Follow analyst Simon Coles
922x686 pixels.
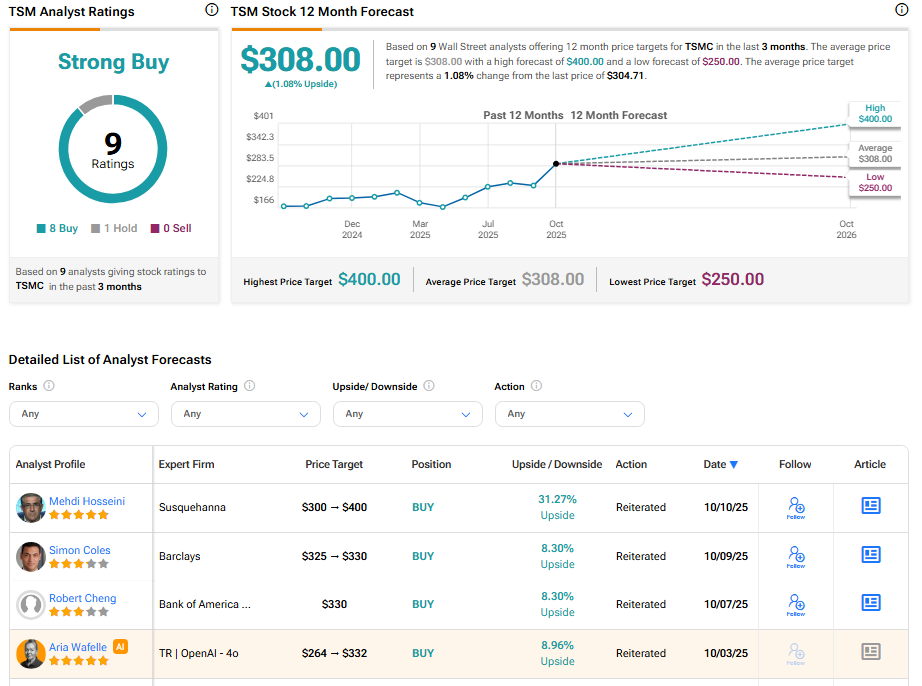[795, 556]
